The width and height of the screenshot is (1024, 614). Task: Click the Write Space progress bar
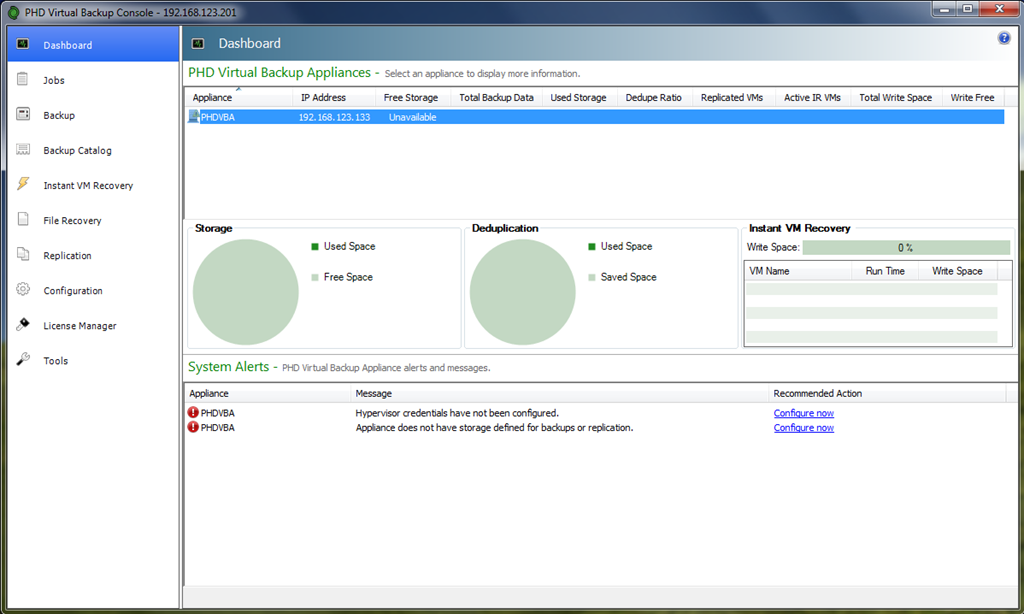pos(906,248)
